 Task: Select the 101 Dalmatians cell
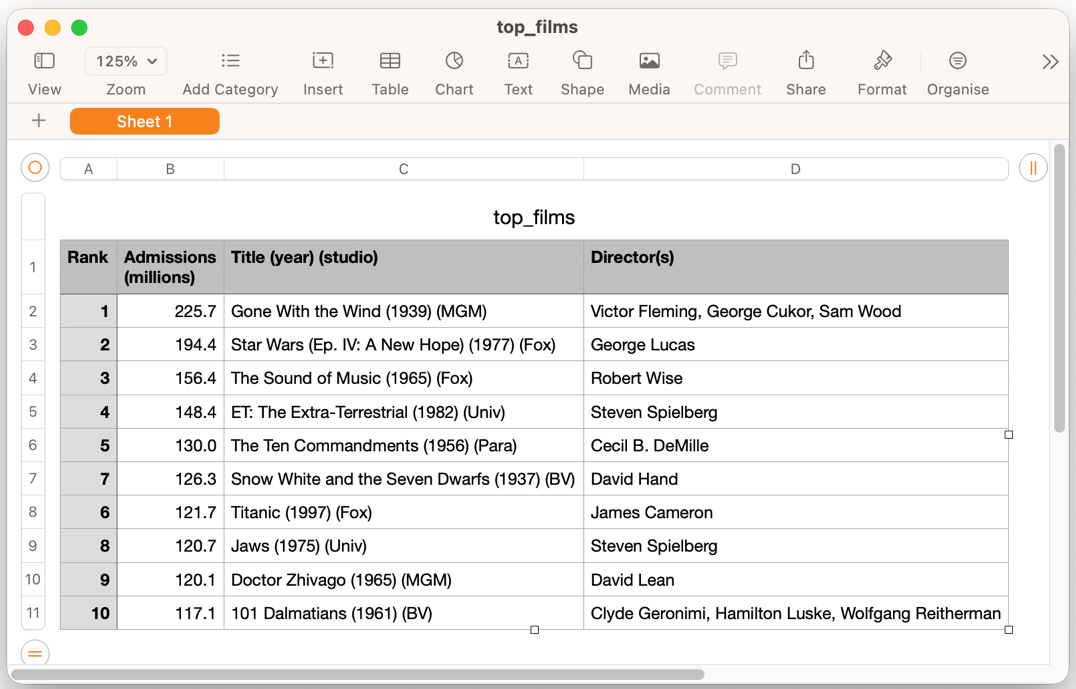pyautogui.click(x=404, y=613)
